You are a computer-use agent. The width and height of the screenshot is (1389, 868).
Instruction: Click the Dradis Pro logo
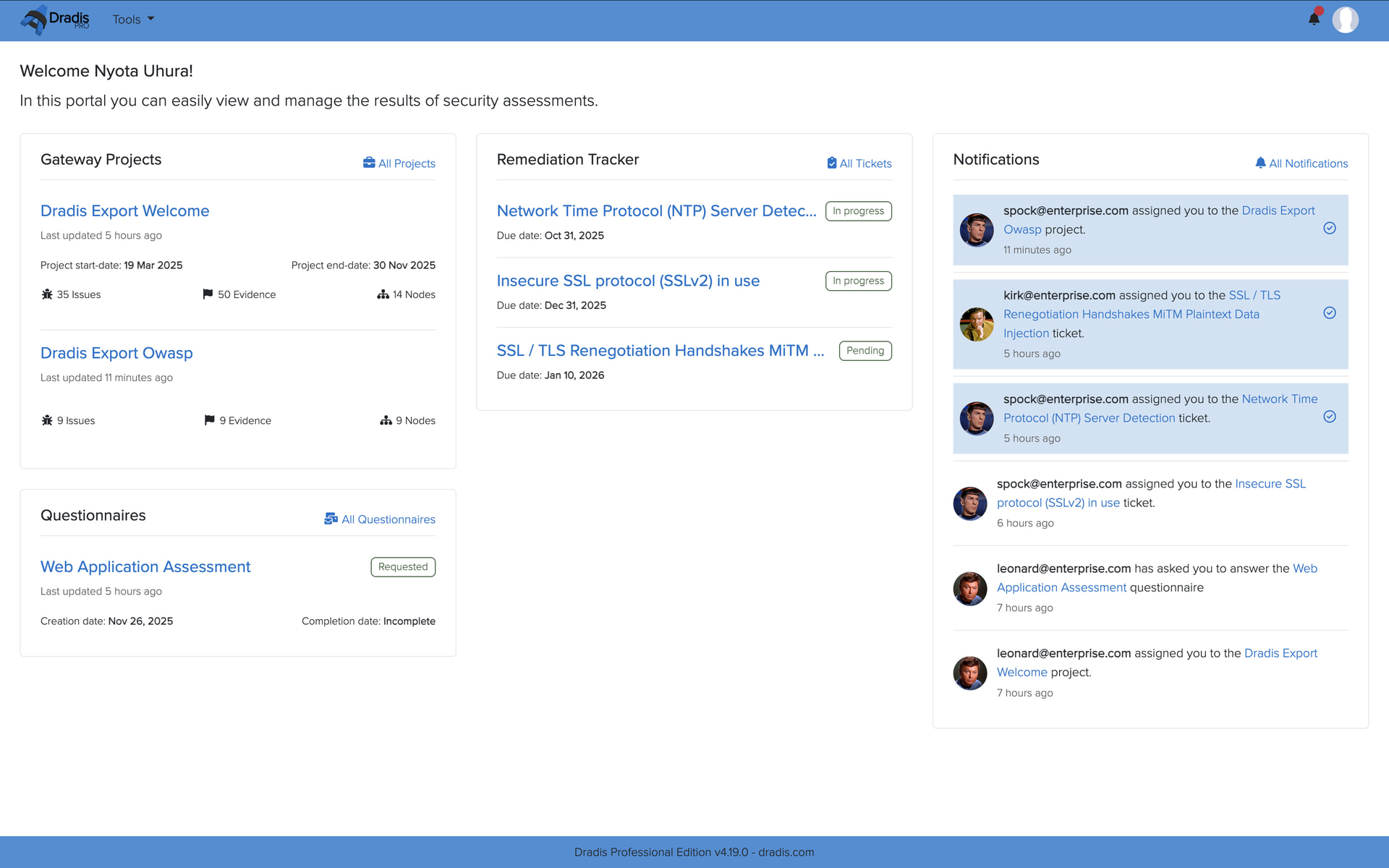(x=55, y=20)
